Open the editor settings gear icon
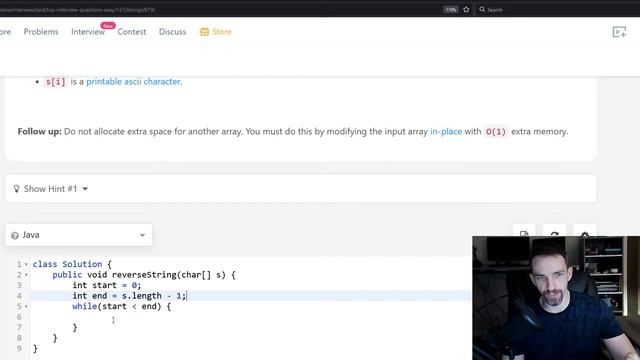This screenshot has width=640, height=360. point(584,234)
